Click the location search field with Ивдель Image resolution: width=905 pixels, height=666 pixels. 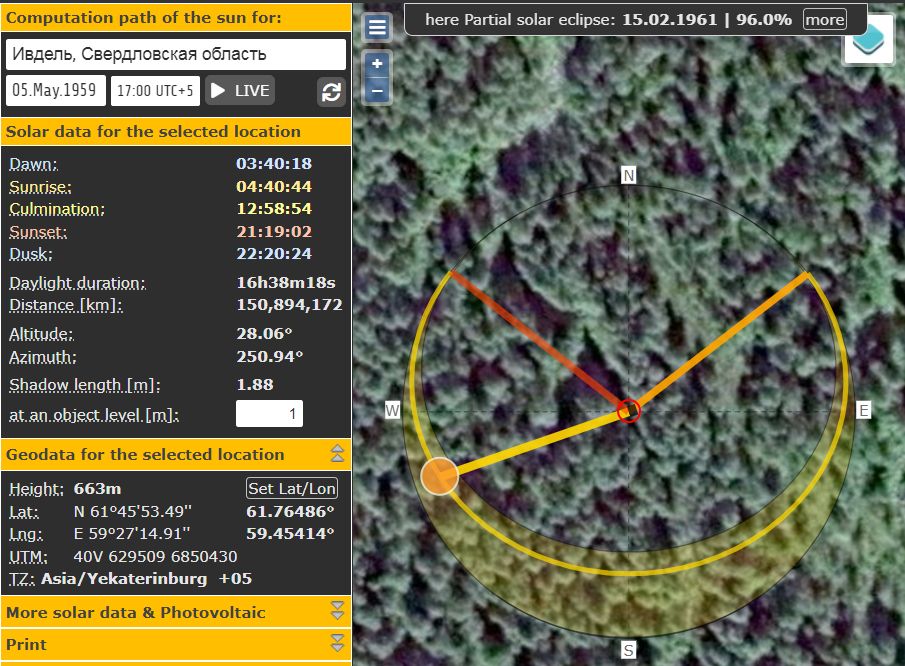[x=175, y=54]
